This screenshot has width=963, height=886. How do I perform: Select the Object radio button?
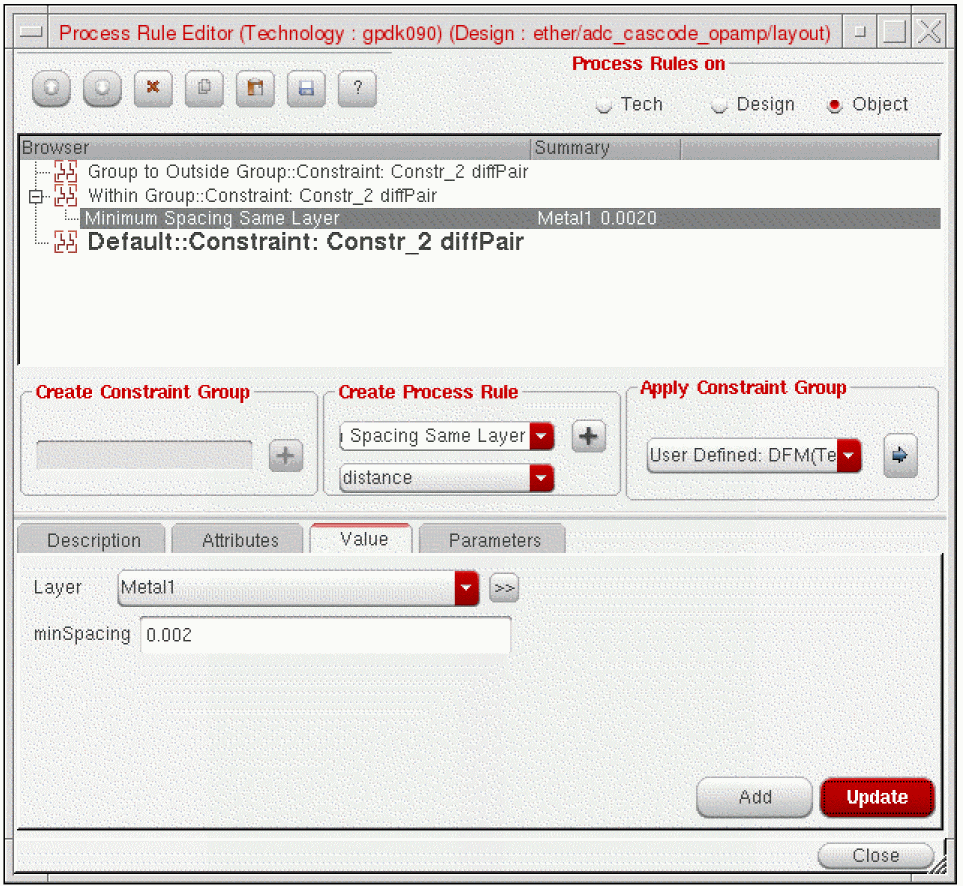coord(835,106)
